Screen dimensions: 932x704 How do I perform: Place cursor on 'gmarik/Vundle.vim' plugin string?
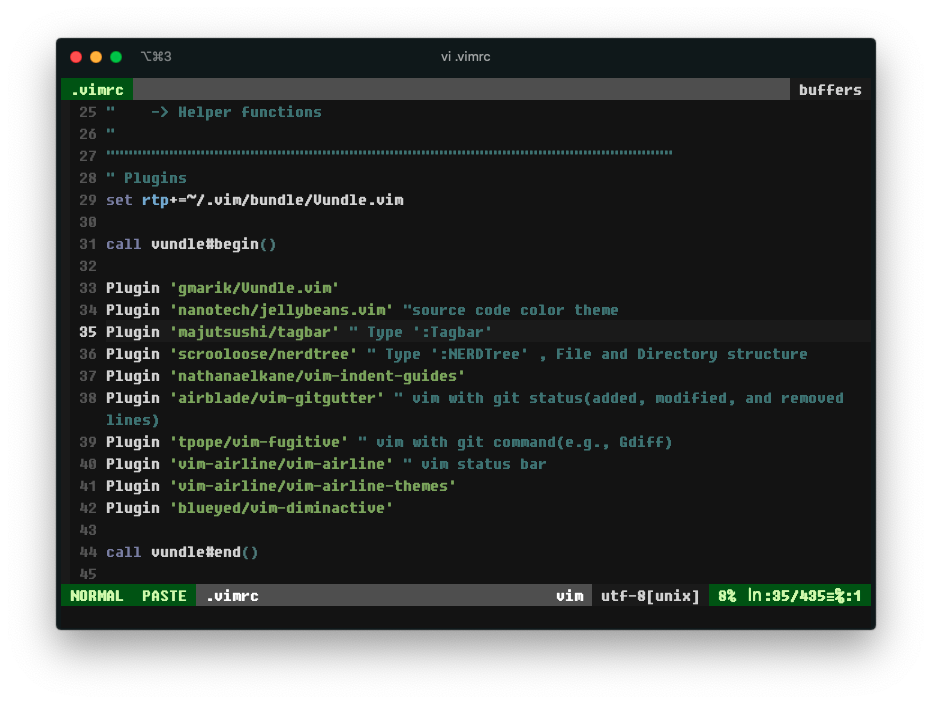pyautogui.click(x=254, y=288)
